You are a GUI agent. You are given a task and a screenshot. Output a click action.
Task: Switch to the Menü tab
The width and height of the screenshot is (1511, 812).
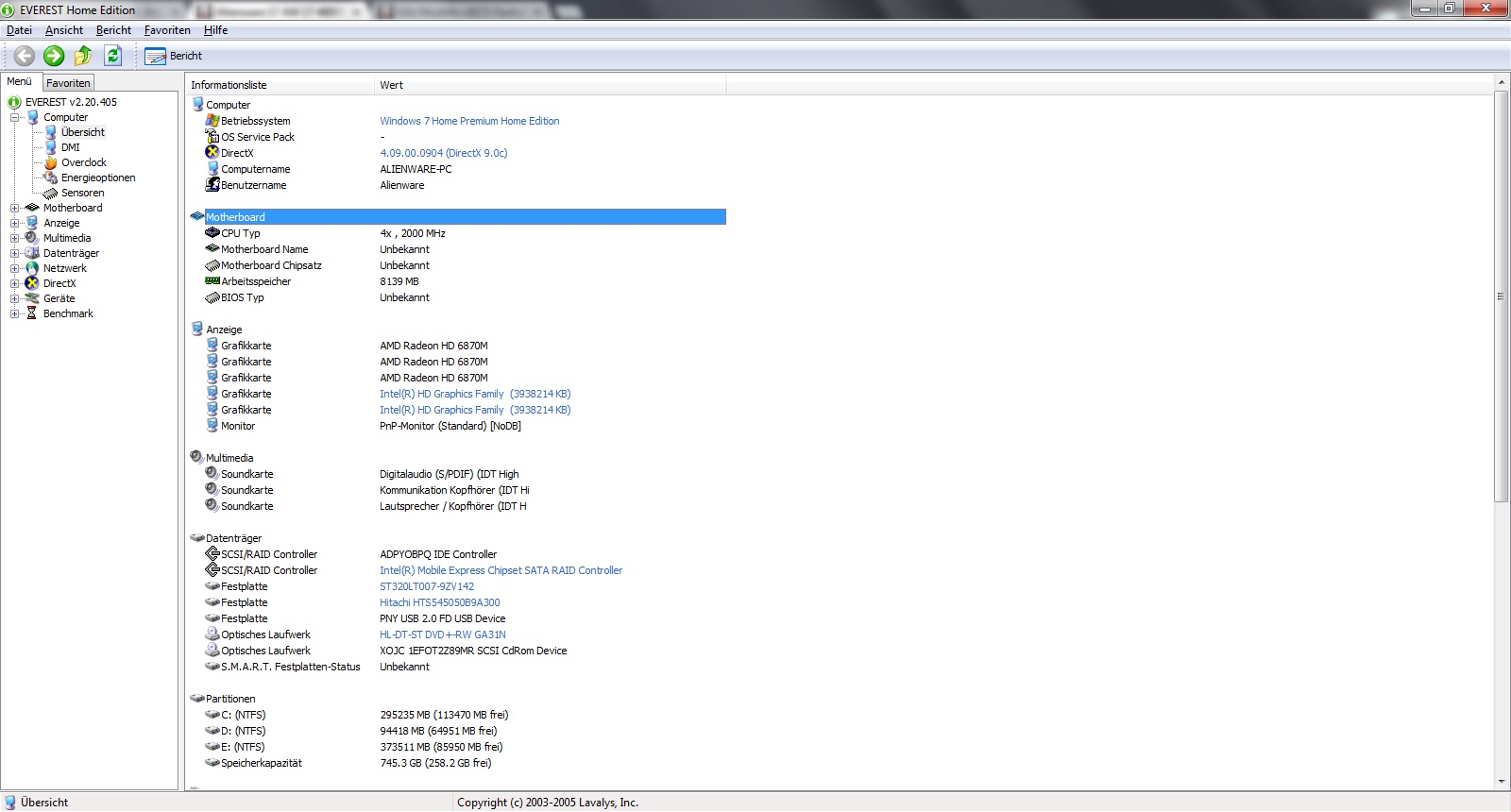click(19, 81)
